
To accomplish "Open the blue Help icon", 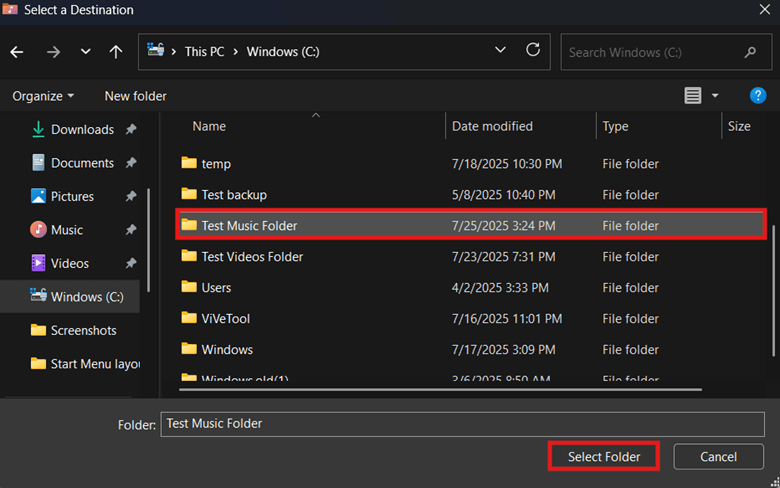I will (x=758, y=96).
